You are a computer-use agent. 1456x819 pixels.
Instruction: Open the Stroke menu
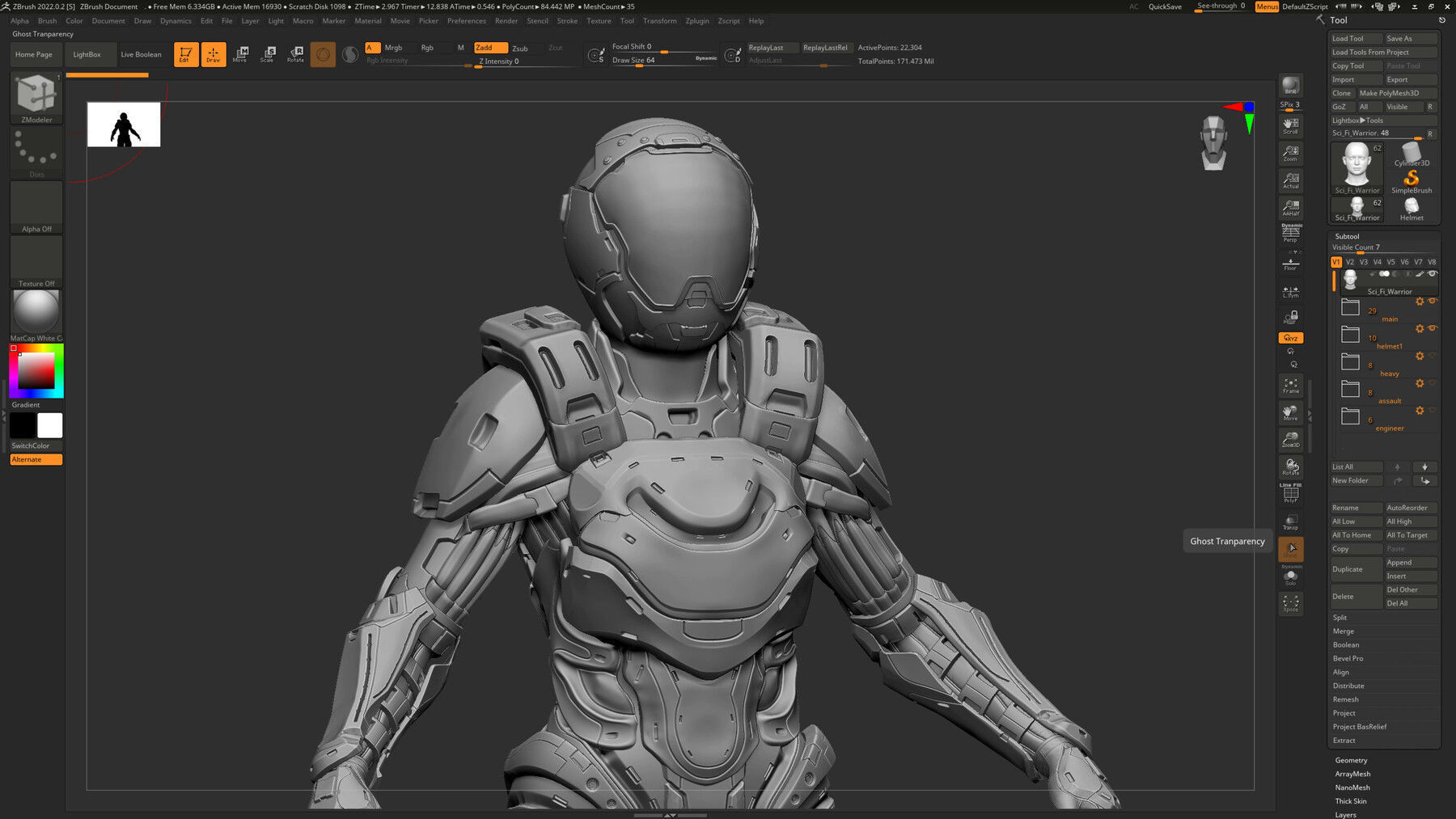(567, 21)
